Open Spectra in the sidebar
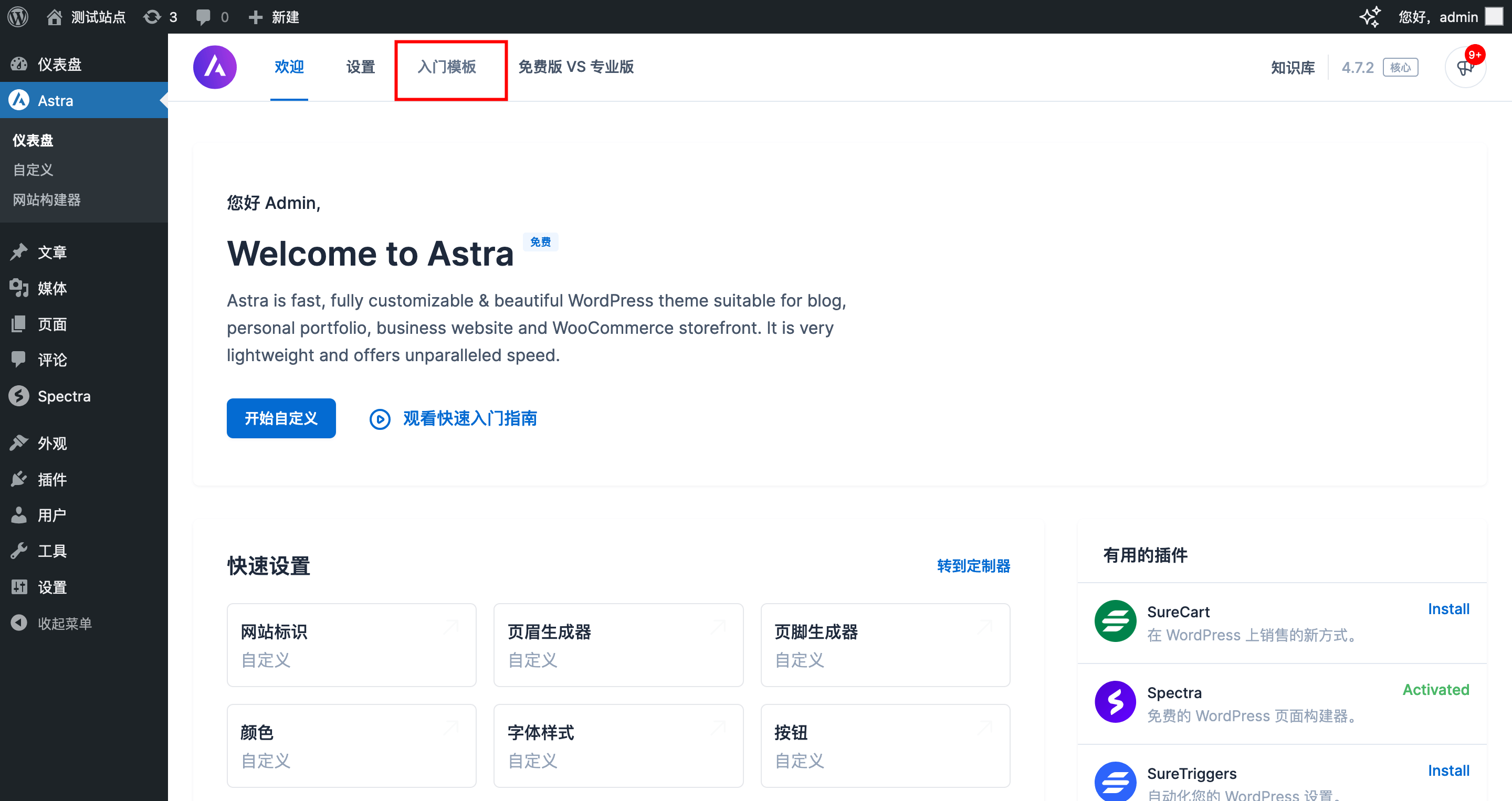This screenshot has height=801, width=1512. tap(64, 396)
